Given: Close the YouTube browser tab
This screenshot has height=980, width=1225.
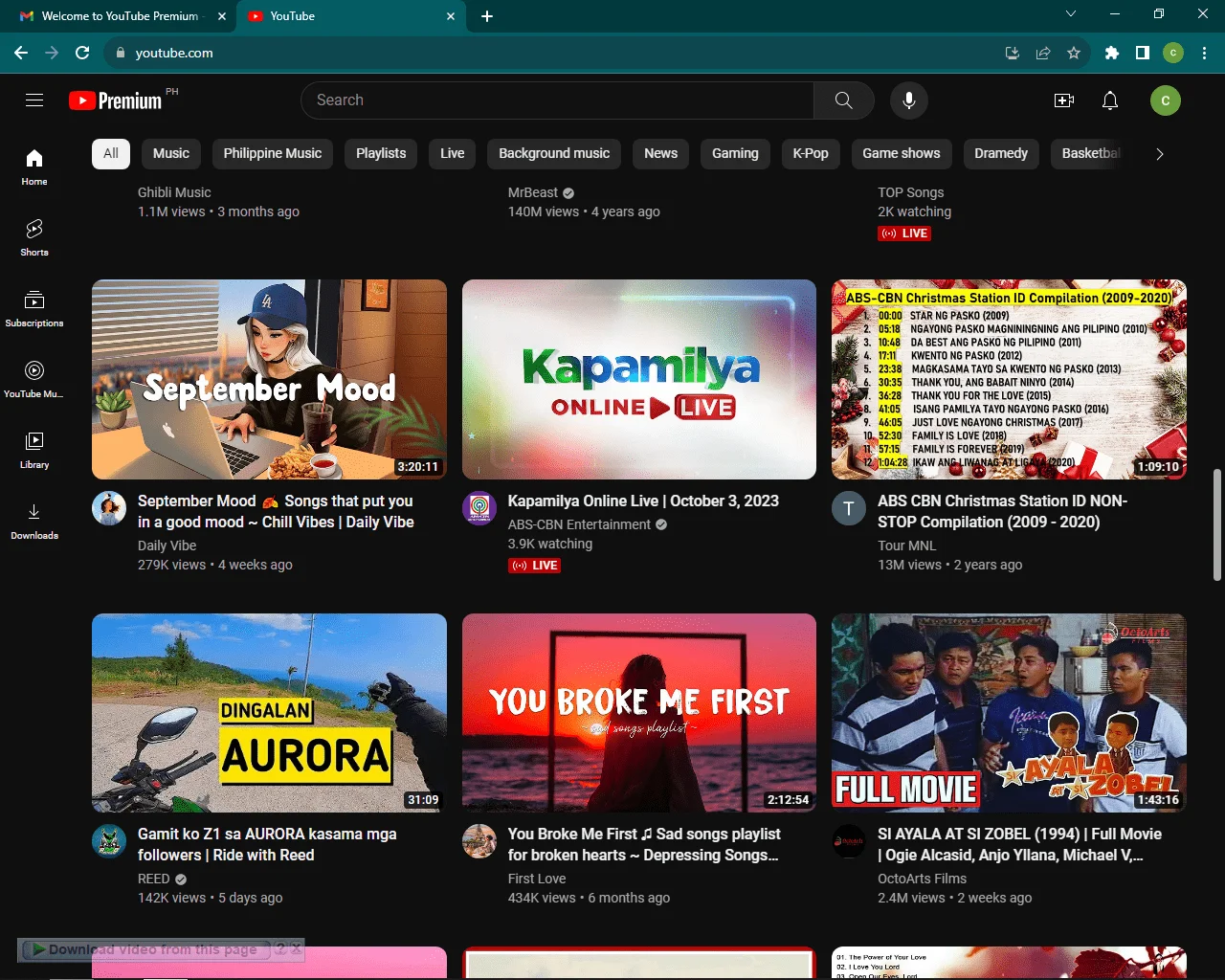Looking at the screenshot, I should (x=452, y=16).
